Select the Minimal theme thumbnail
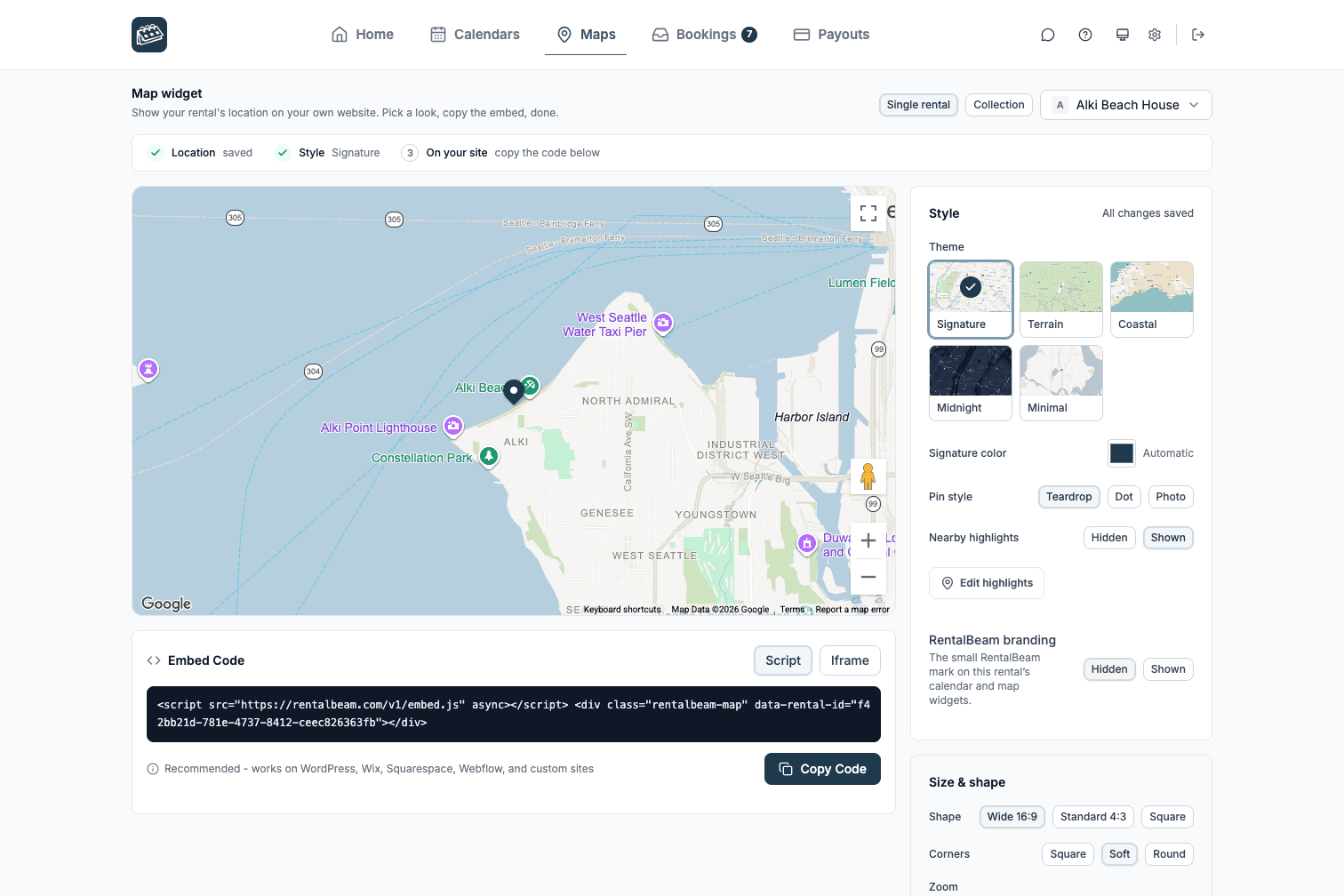This screenshot has width=1344, height=896. click(1061, 383)
